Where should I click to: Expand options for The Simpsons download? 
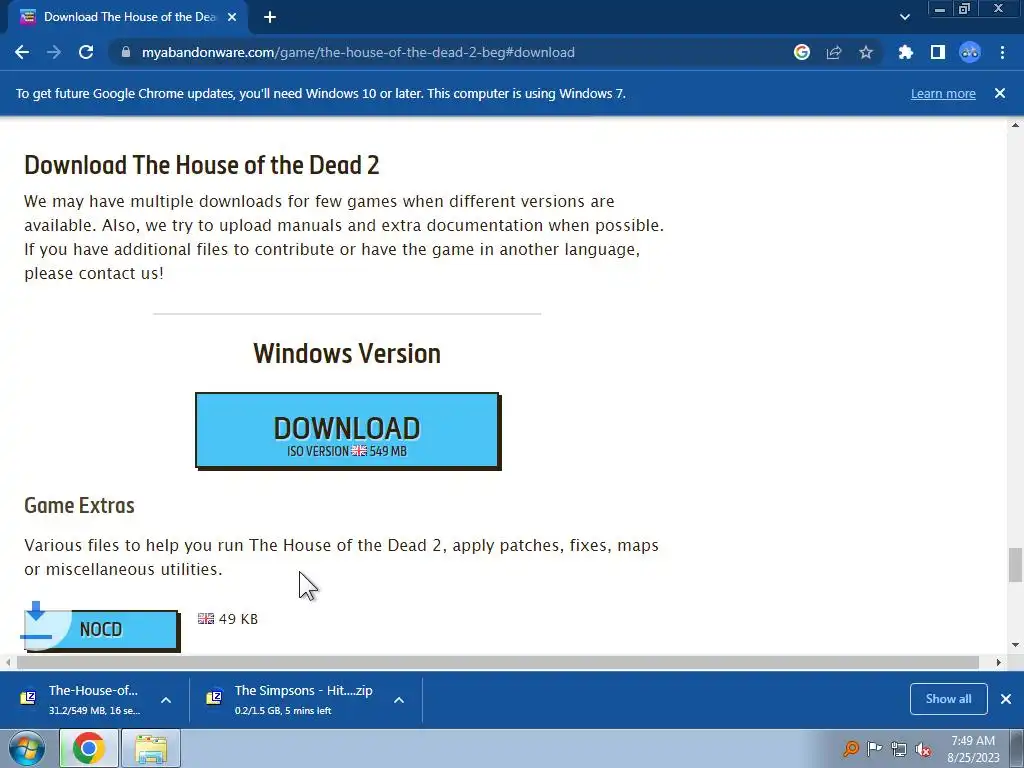coord(399,700)
